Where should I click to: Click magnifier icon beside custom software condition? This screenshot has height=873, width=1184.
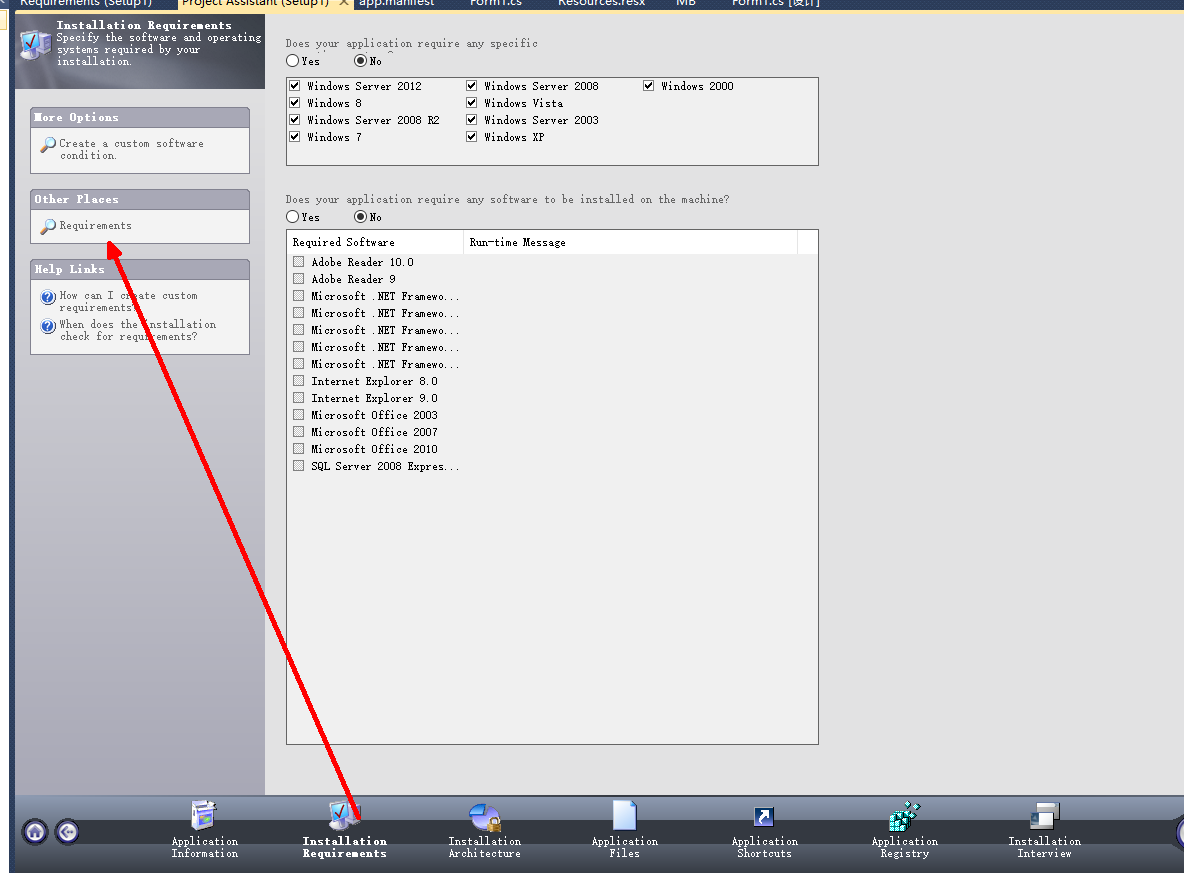coord(48,144)
